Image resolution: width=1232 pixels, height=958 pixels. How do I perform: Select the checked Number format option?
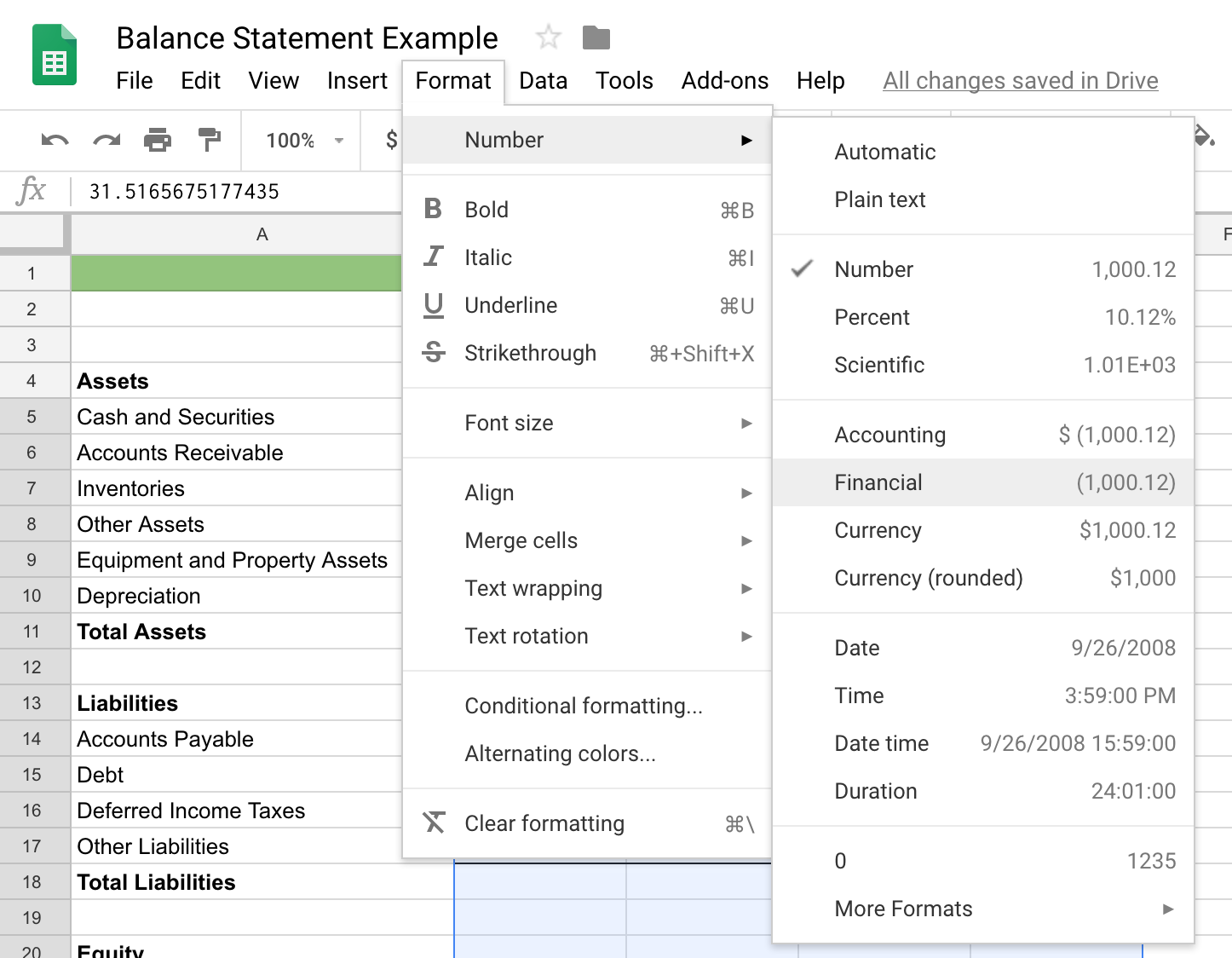[x=983, y=269]
